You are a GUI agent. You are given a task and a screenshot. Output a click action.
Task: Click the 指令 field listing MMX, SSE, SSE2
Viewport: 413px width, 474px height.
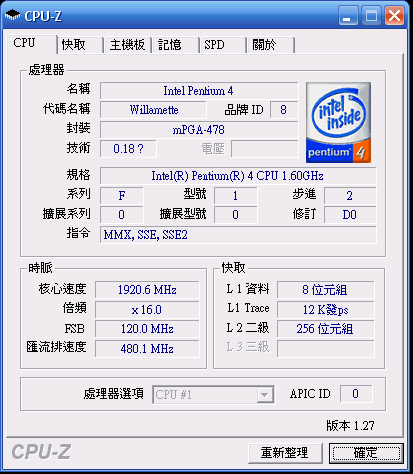pyautogui.click(x=238, y=235)
